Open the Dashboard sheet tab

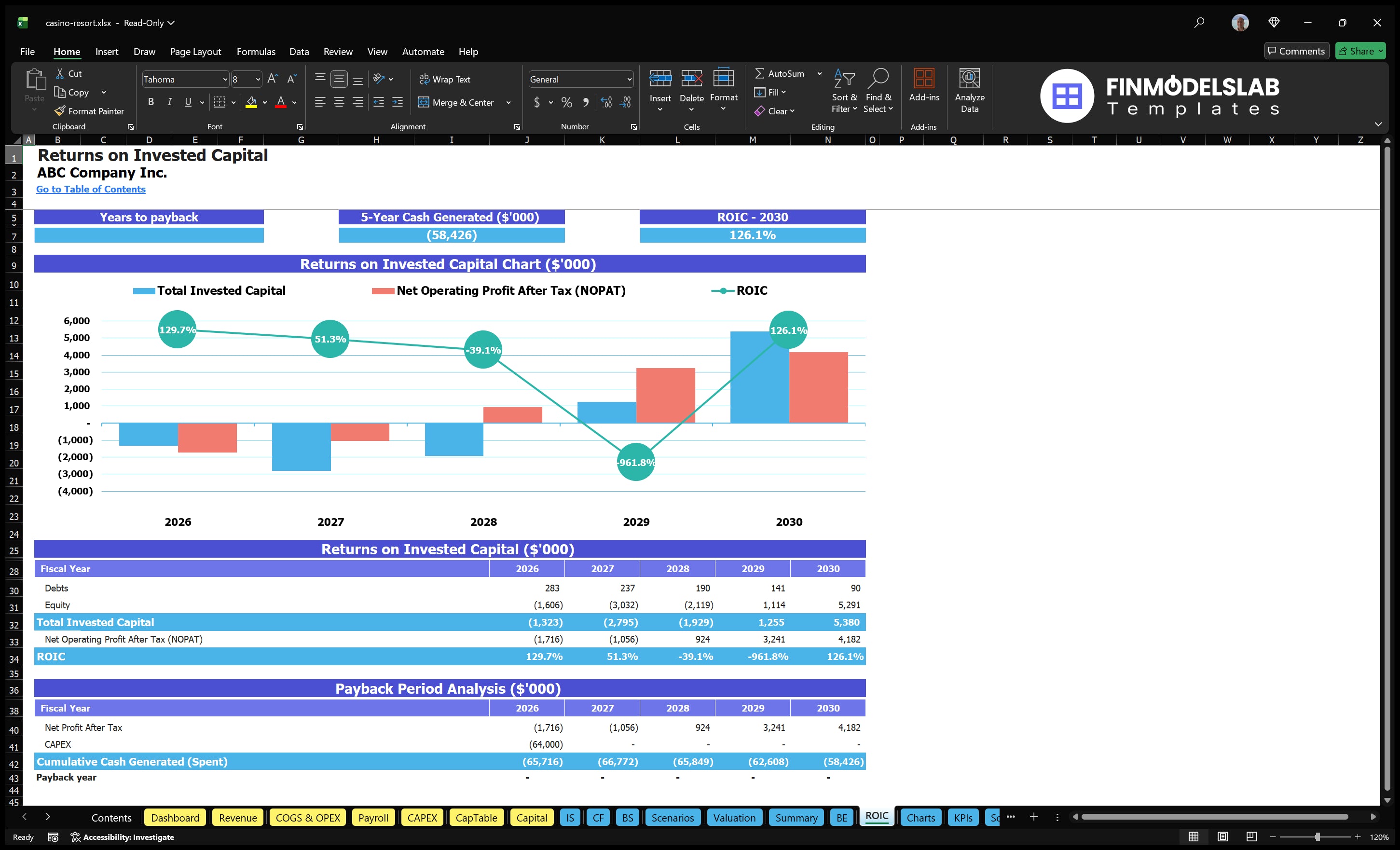point(175,818)
